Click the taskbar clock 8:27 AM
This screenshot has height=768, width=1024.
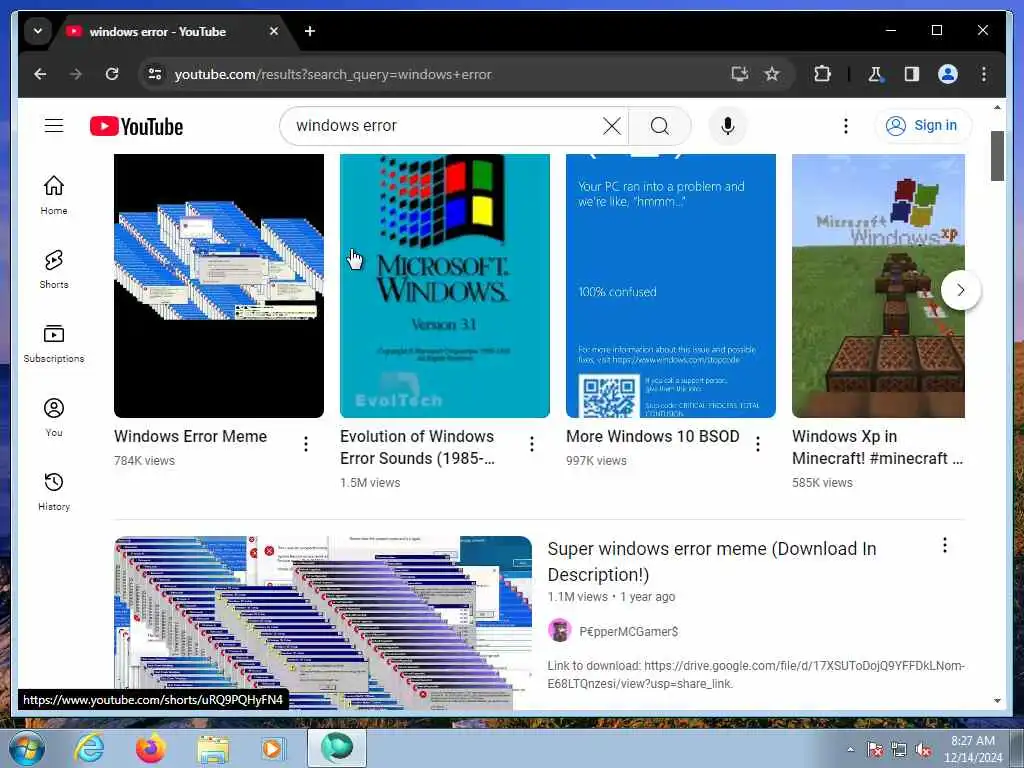point(972,749)
